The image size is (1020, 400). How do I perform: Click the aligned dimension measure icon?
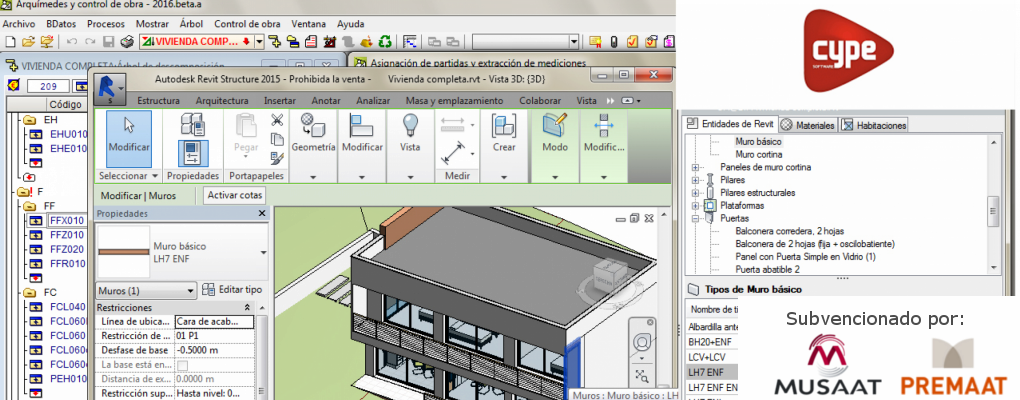tap(452, 153)
